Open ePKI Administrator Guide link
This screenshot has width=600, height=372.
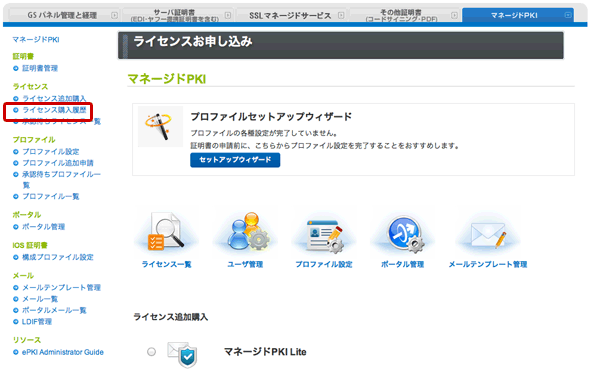63,352
